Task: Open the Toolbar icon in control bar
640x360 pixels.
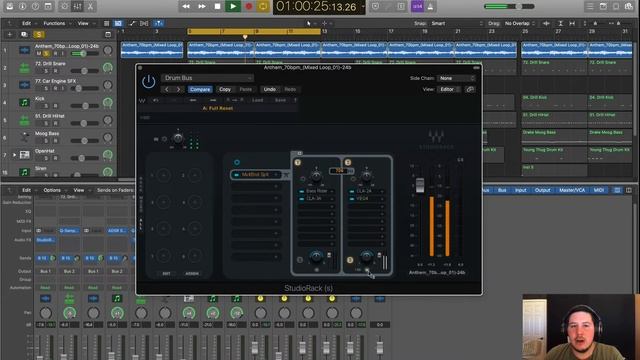Action: [48, 7]
